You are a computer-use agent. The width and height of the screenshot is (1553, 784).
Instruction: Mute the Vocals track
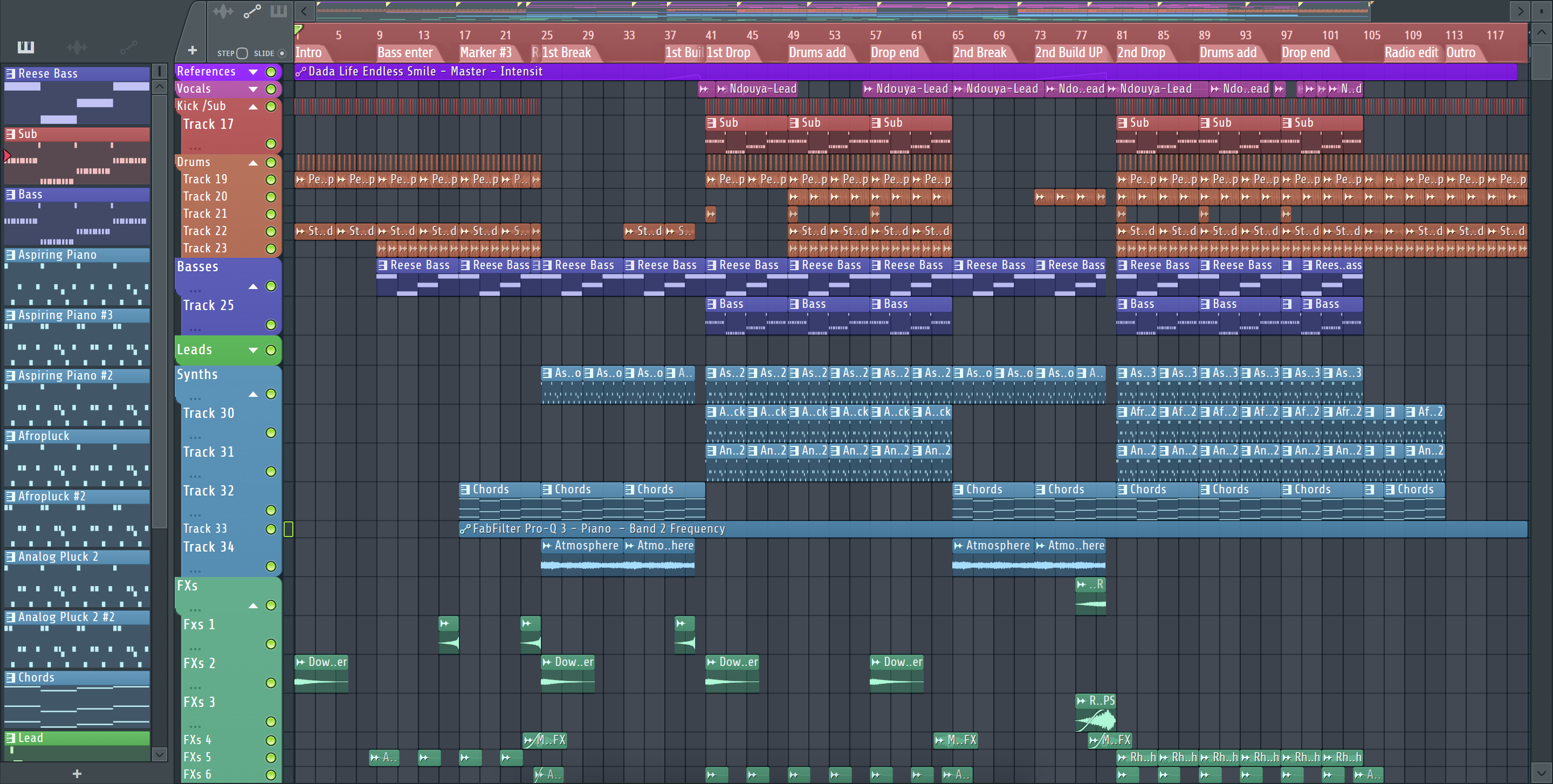coord(271,89)
